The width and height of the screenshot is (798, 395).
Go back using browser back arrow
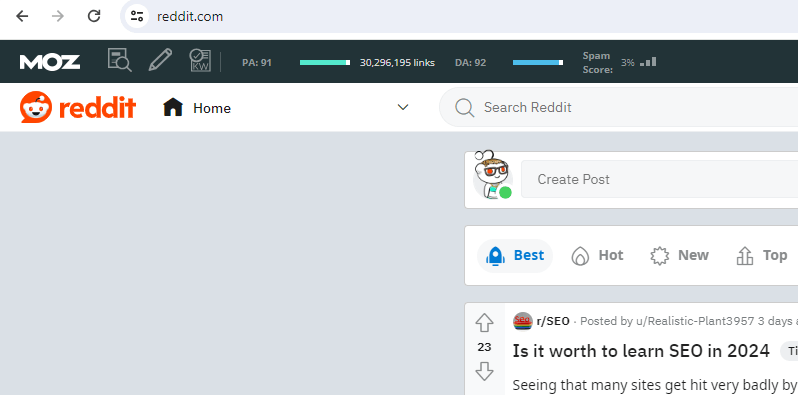coord(22,16)
